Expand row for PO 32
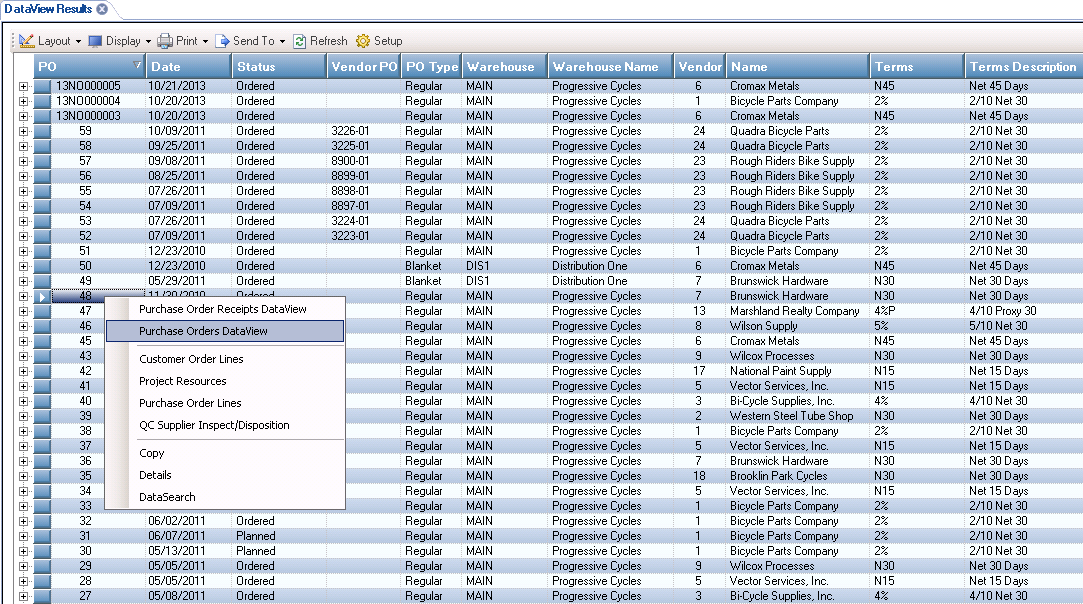This screenshot has height=604, width=1083. [23, 521]
